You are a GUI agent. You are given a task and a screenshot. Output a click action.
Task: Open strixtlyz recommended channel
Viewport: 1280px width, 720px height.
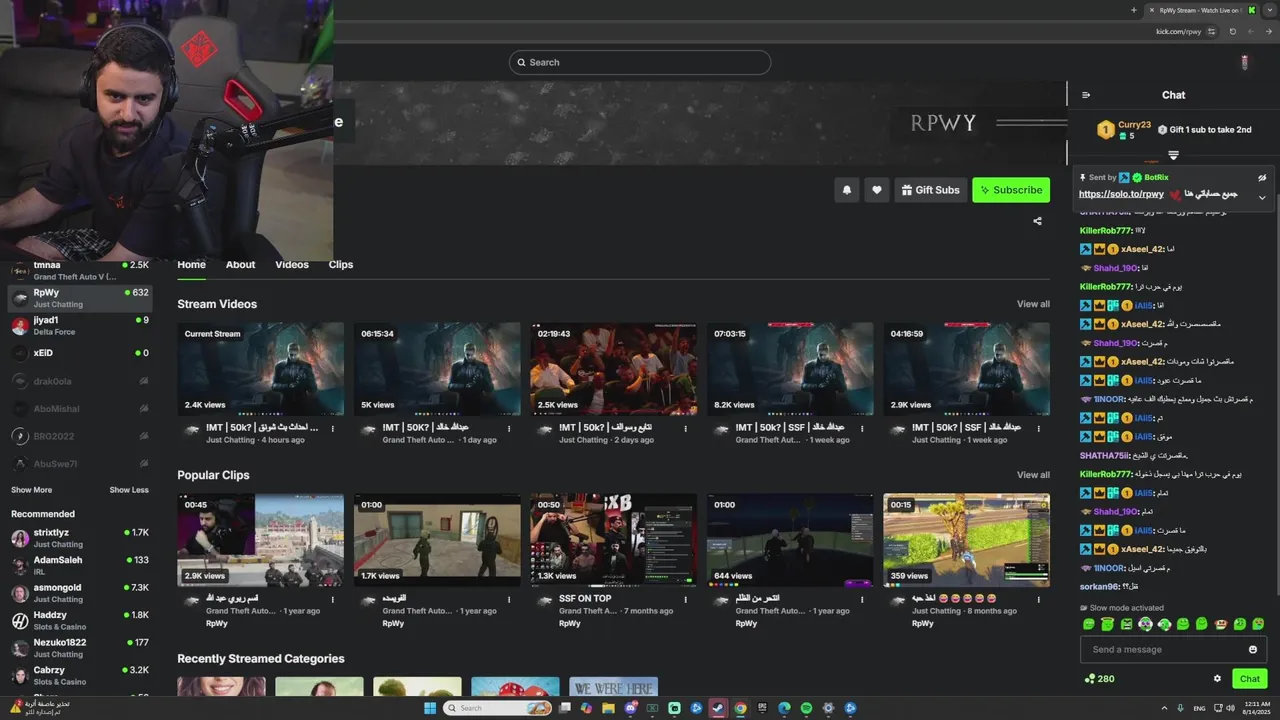coord(80,538)
